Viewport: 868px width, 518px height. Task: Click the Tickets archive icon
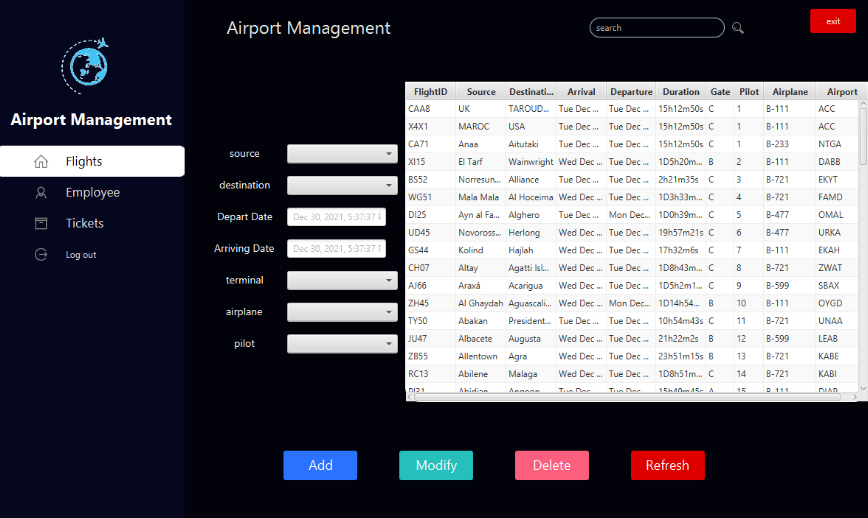[41, 224]
